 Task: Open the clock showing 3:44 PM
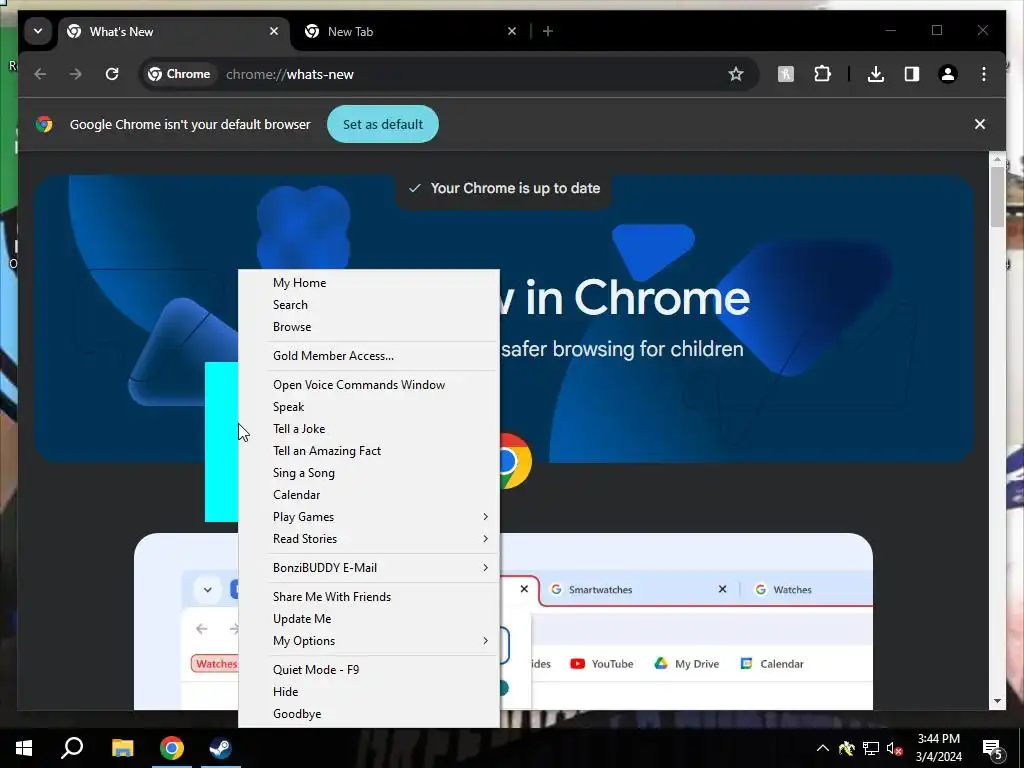tap(938, 748)
